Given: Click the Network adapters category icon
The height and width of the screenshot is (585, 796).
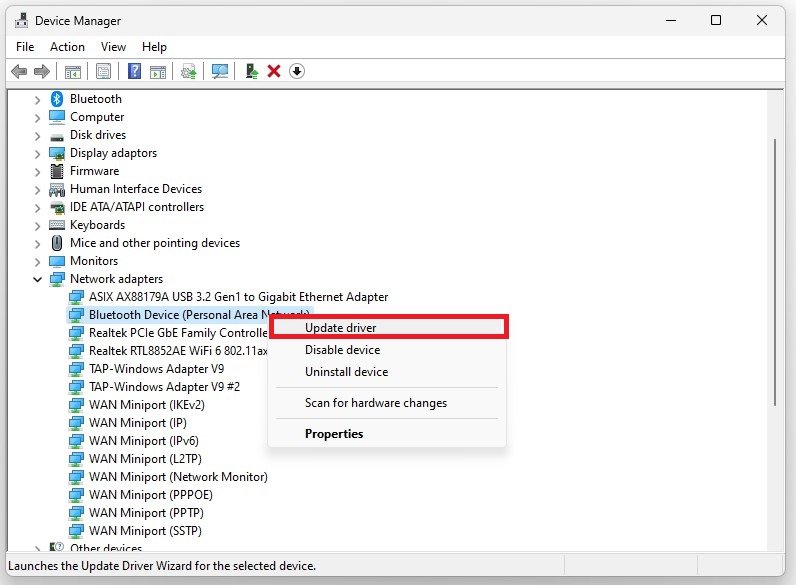Looking at the screenshot, I should [x=57, y=279].
